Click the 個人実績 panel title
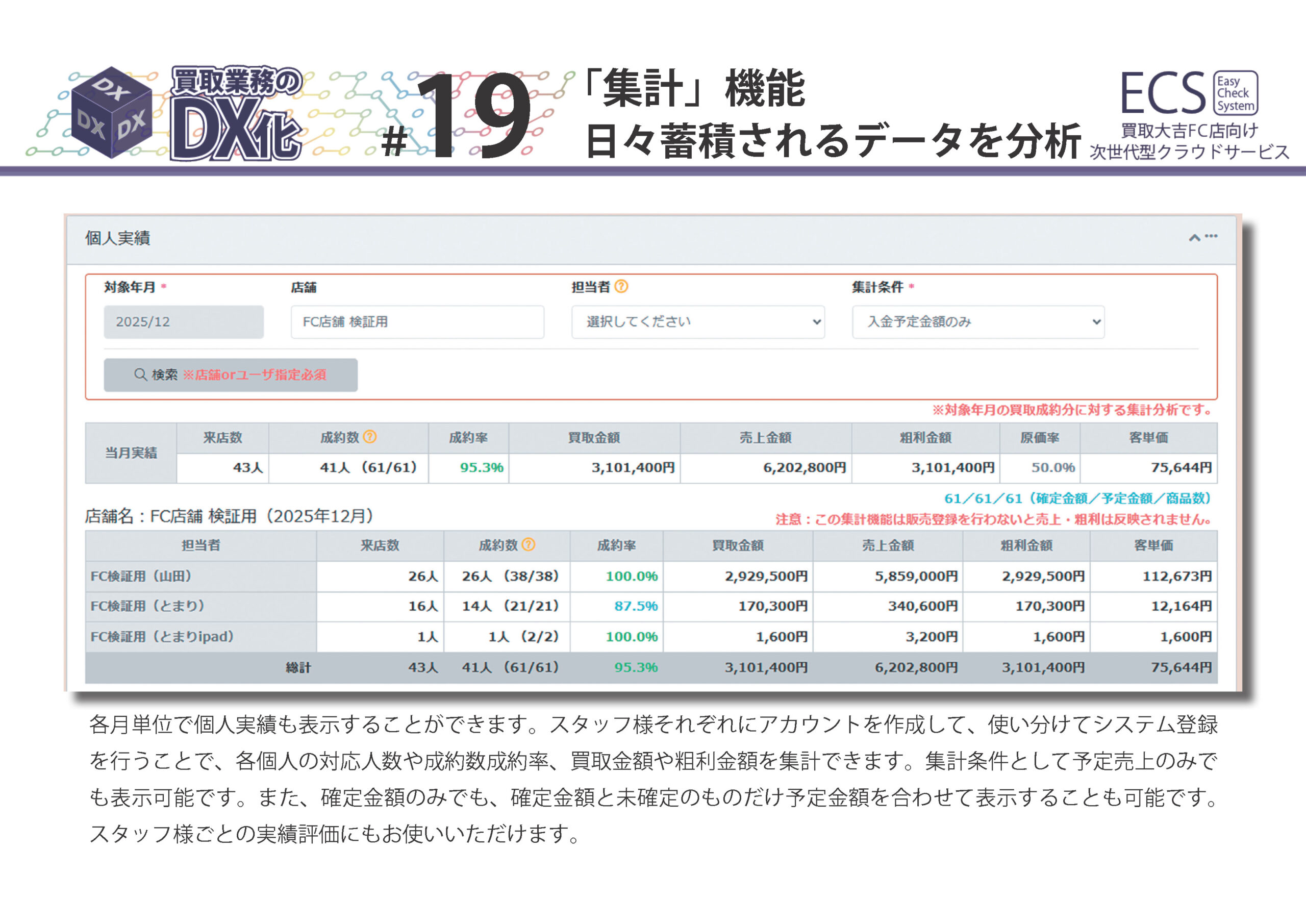 pos(118,238)
